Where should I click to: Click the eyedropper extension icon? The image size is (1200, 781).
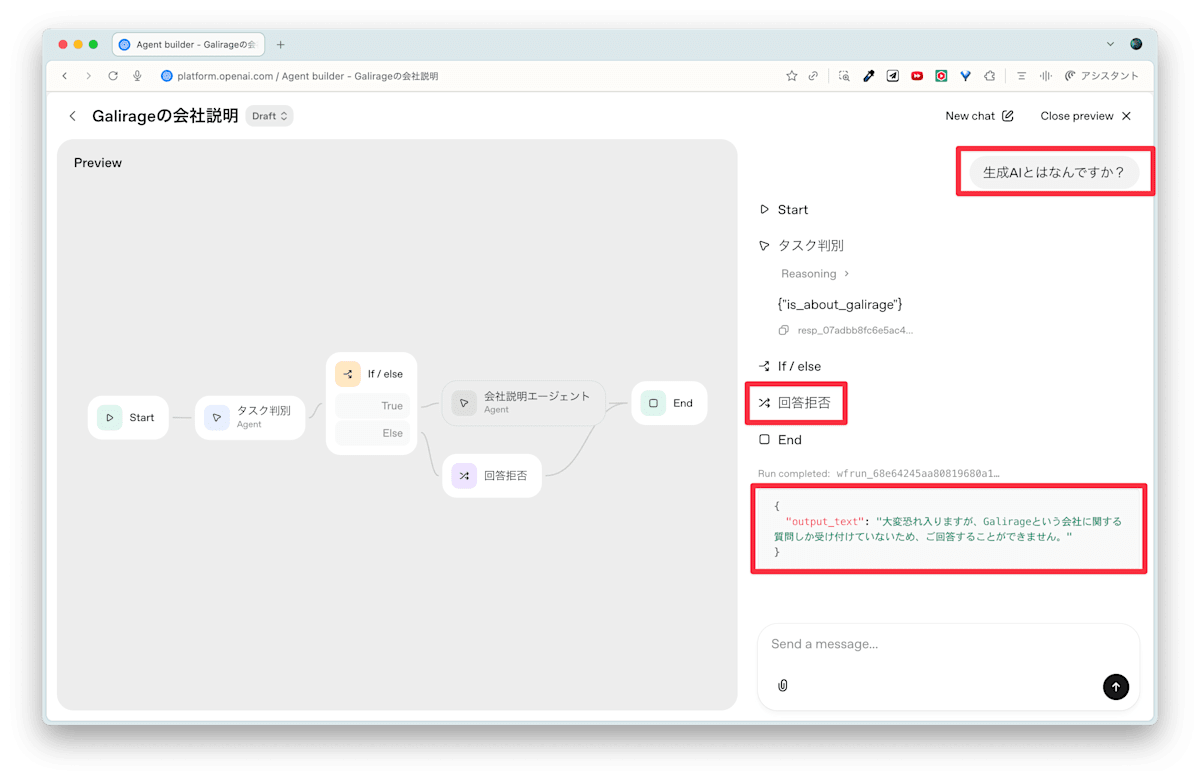(869, 76)
